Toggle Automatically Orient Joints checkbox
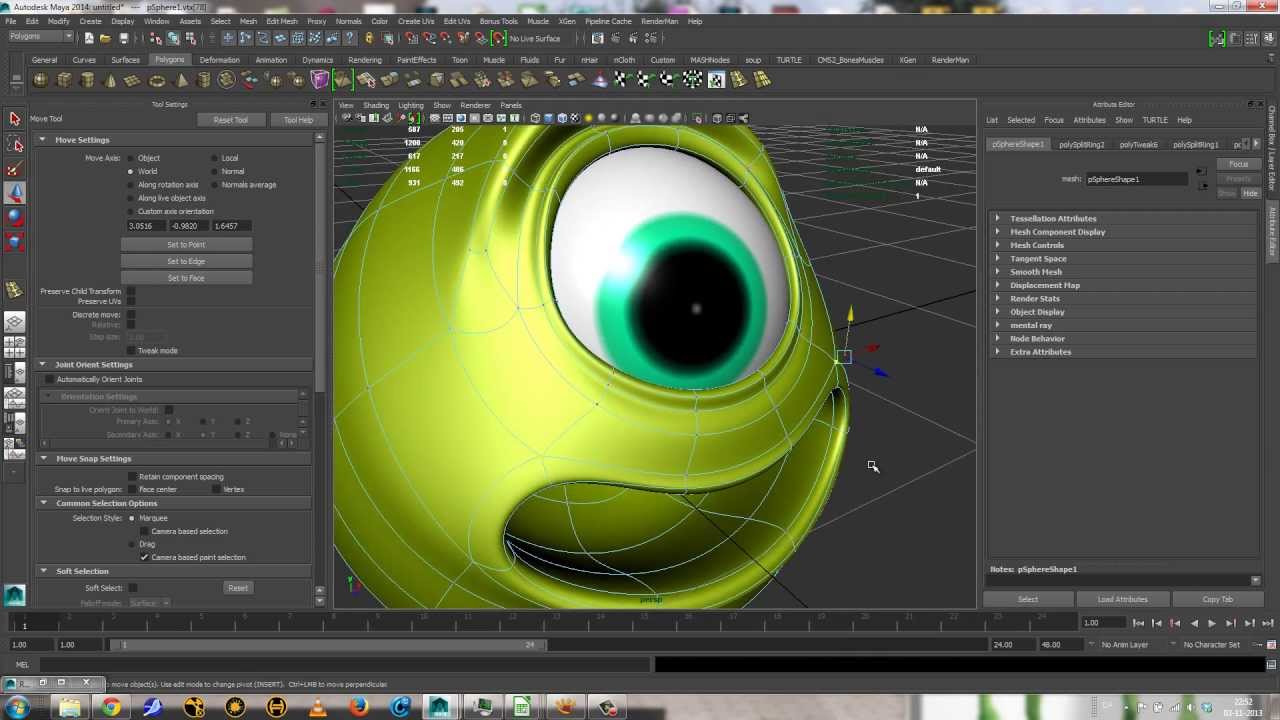This screenshot has width=1280, height=720. [x=50, y=379]
